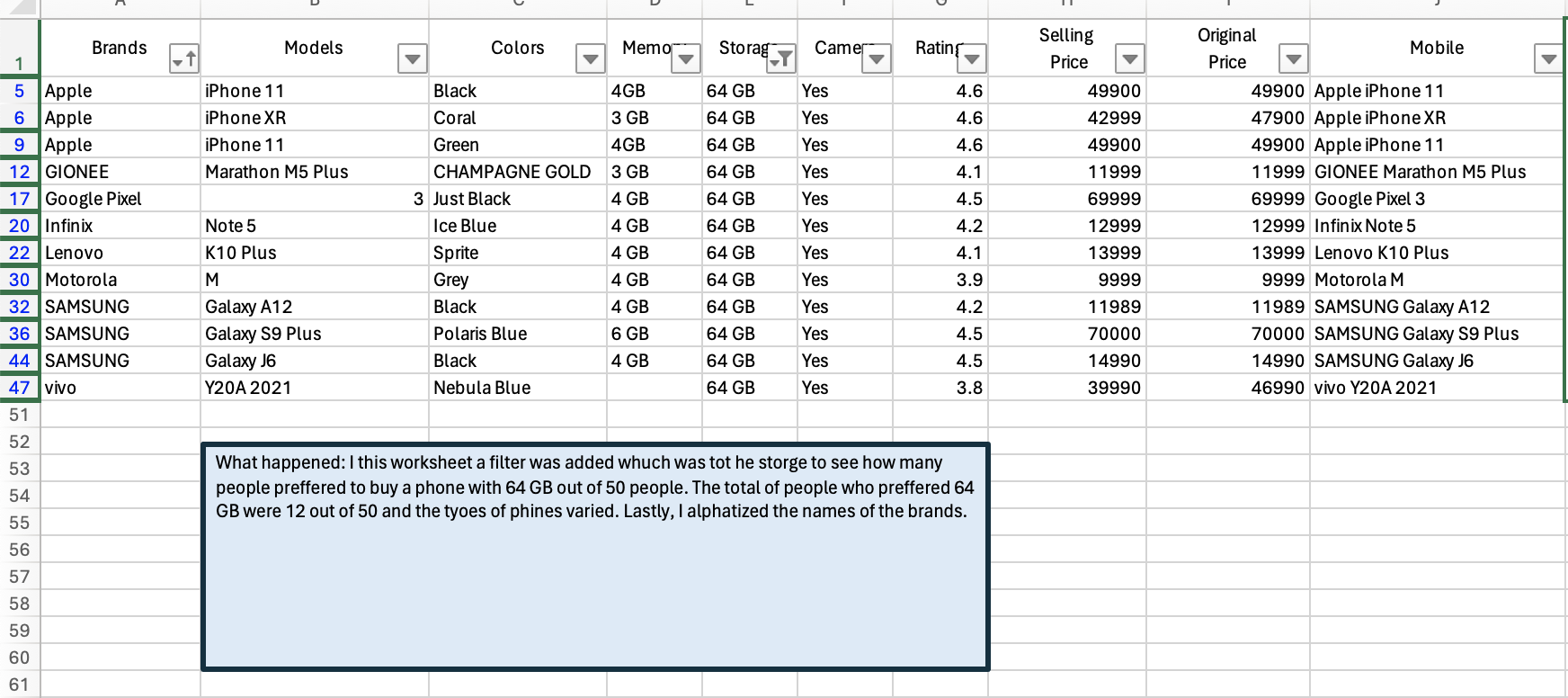The height and width of the screenshot is (698, 1568).
Task: Click the Memory column filter arrow
Action: [686, 60]
